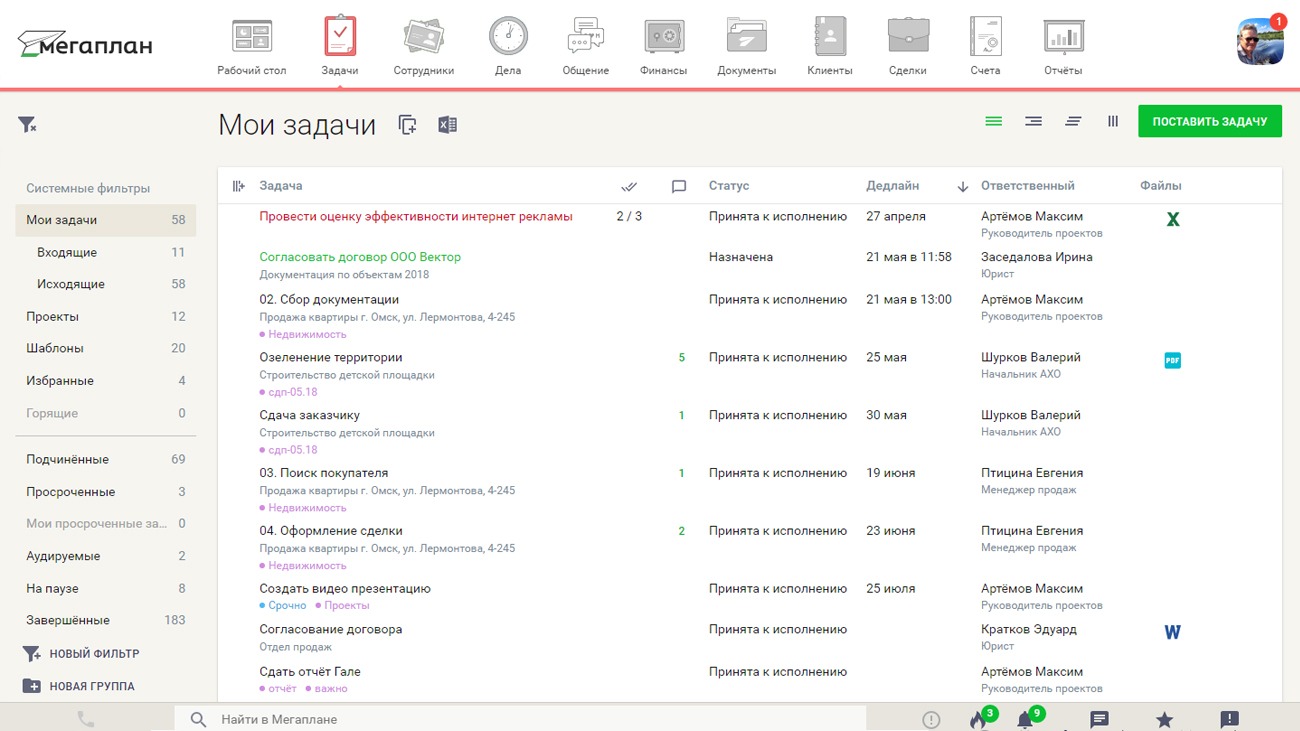Sort by deadline using the arrow
Screen dimensions: 1300x731
click(962, 186)
